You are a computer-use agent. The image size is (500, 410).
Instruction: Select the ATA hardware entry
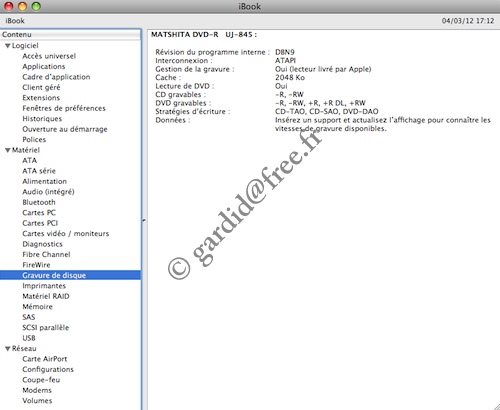[29, 160]
